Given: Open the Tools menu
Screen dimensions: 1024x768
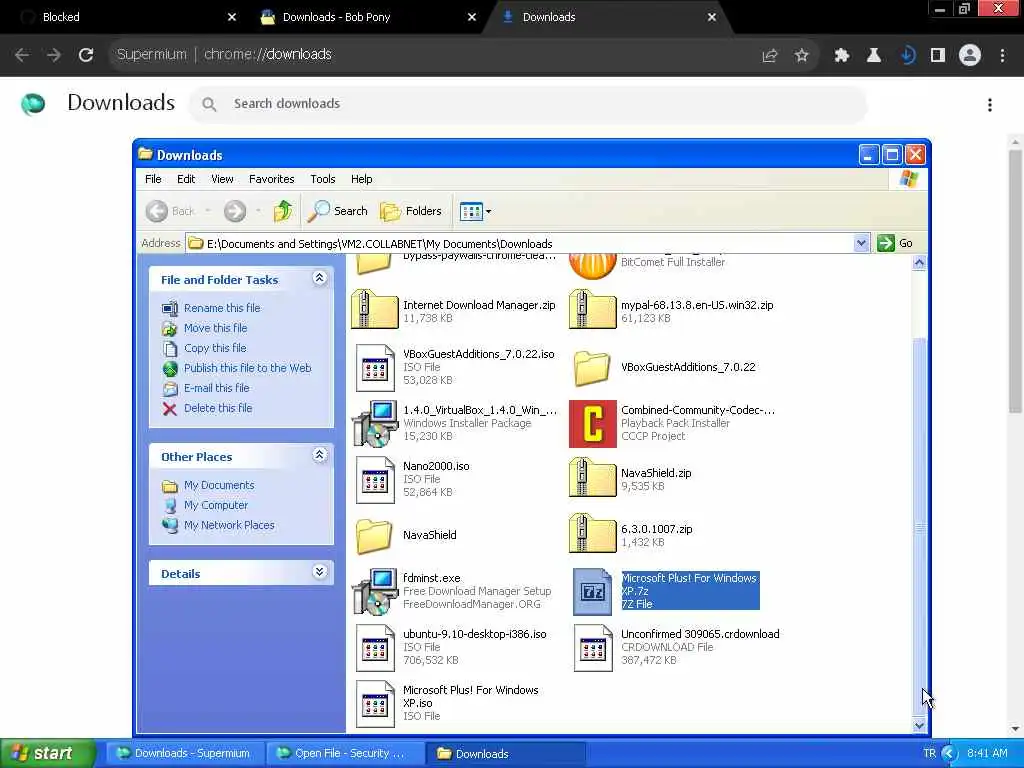Looking at the screenshot, I should (x=323, y=179).
